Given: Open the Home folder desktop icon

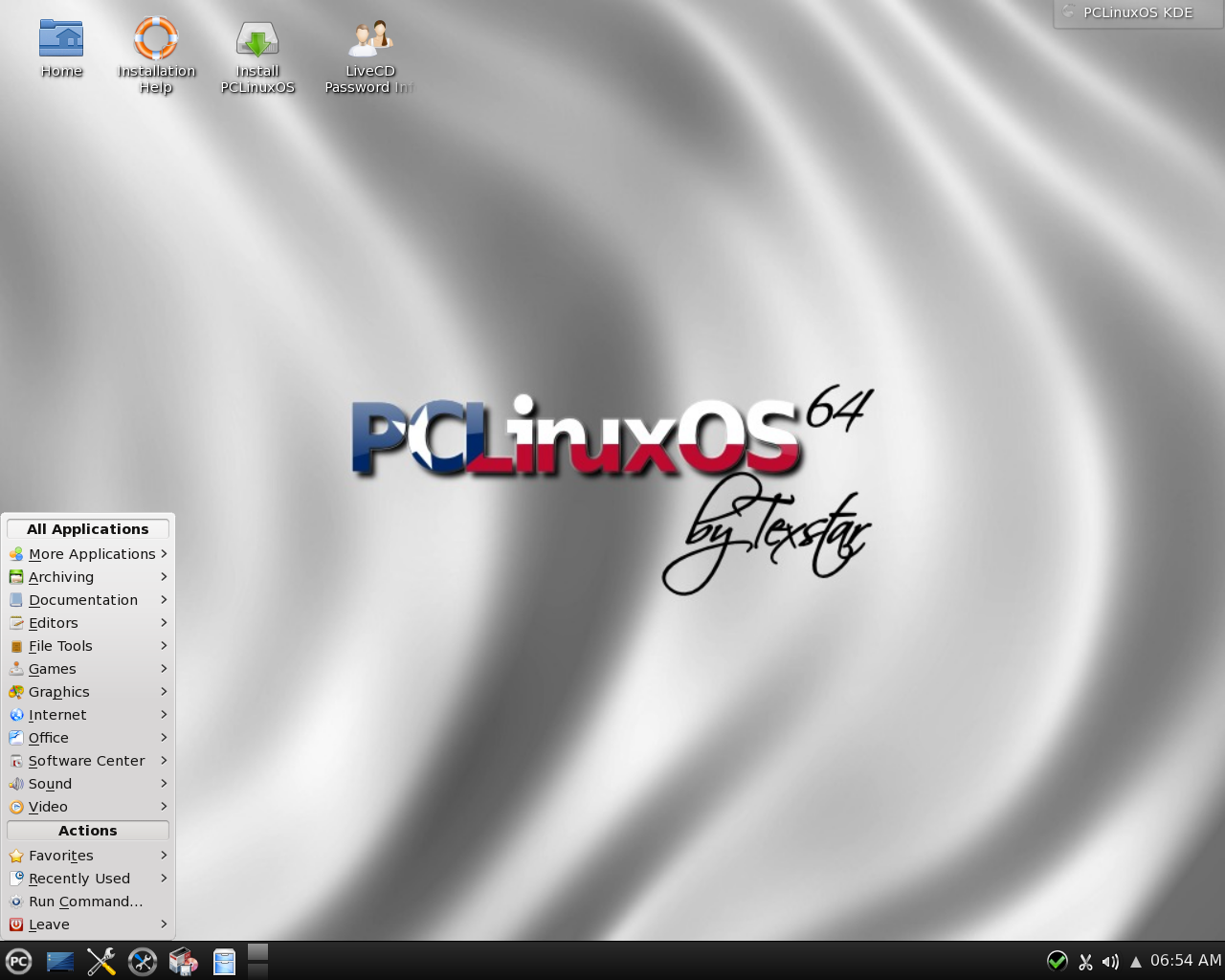Looking at the screenshot, I should pyautogui.click(x=61, y=48).
